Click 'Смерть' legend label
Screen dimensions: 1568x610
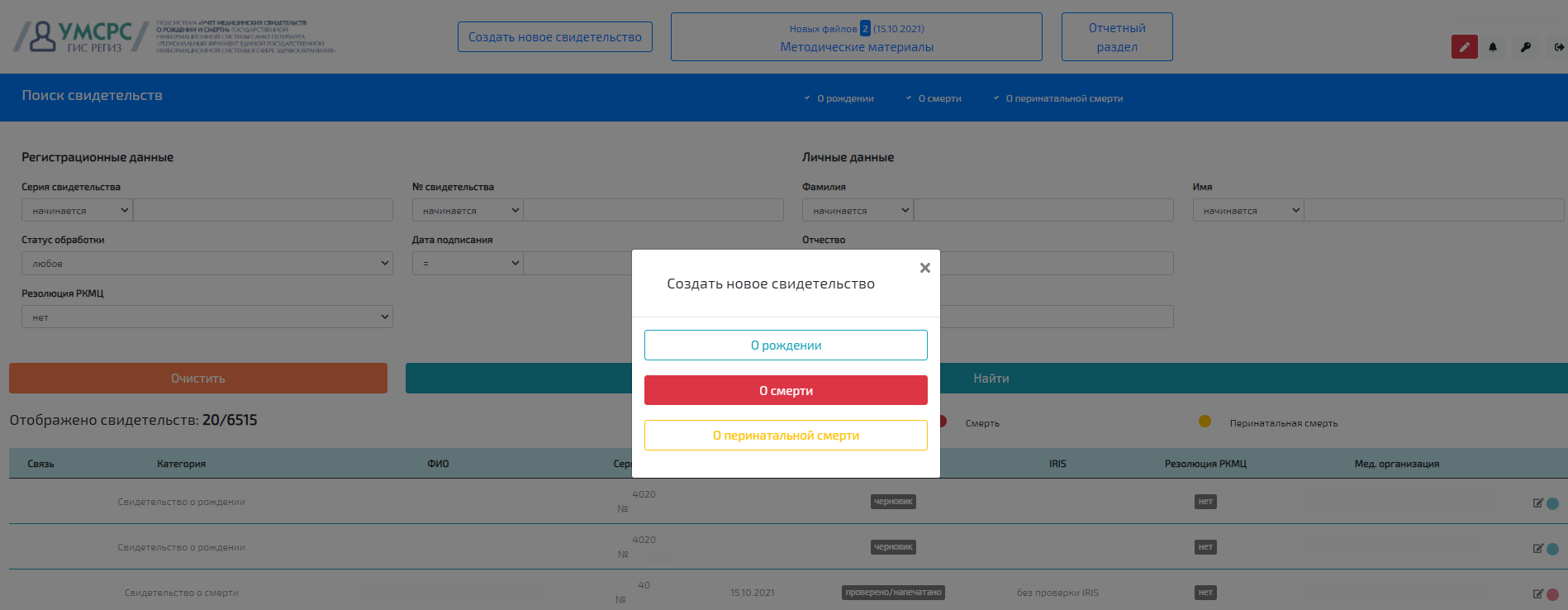[x=982, y=423]
